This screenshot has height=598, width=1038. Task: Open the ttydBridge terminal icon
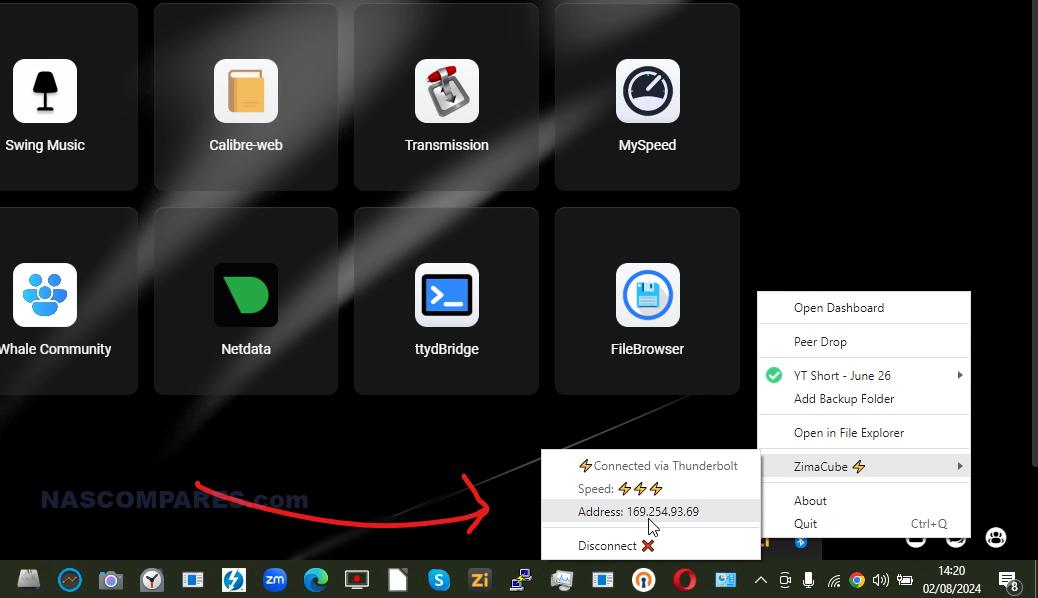point(447,295)
